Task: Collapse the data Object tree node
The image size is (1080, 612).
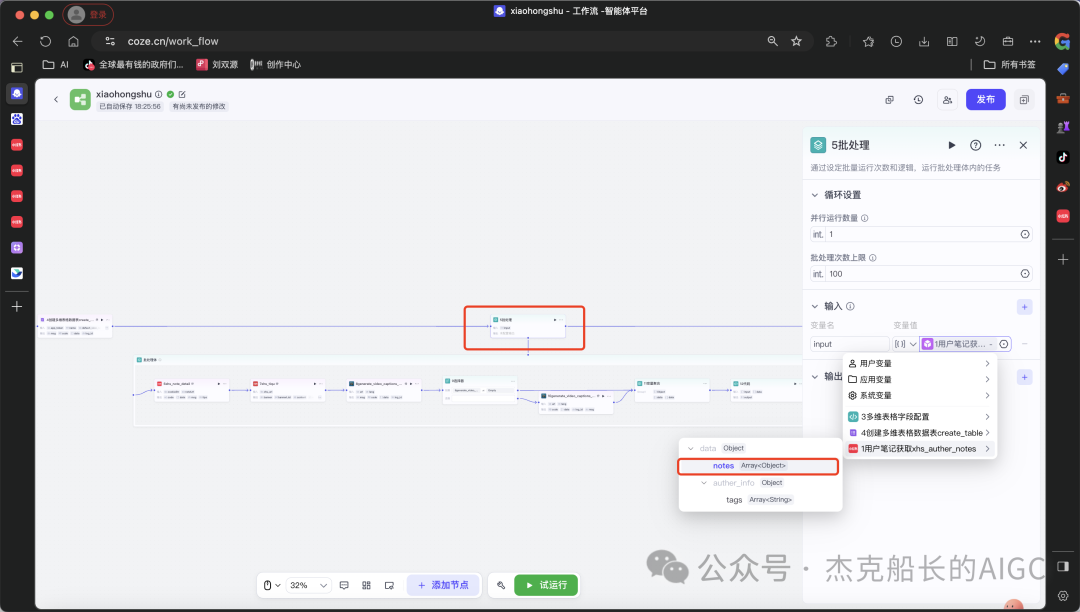Action: tap(690, 448)
